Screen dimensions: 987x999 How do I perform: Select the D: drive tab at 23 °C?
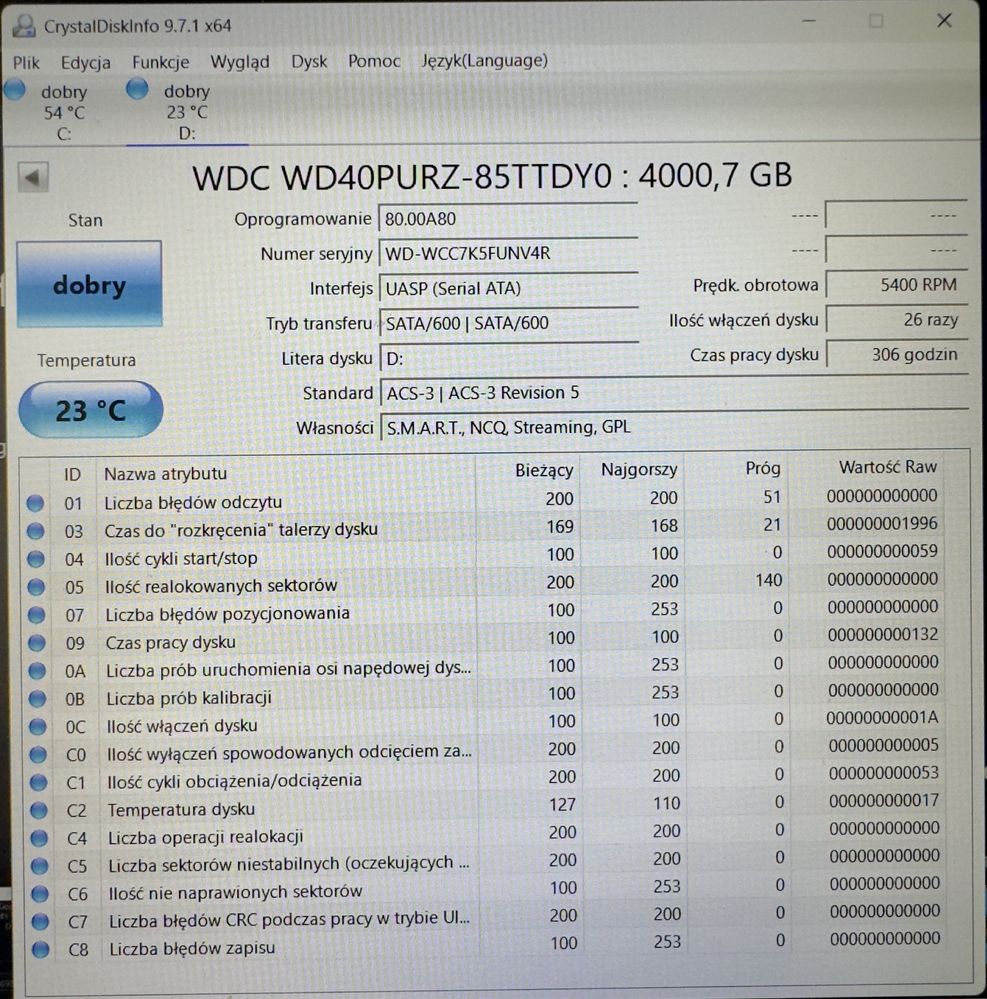187,111
